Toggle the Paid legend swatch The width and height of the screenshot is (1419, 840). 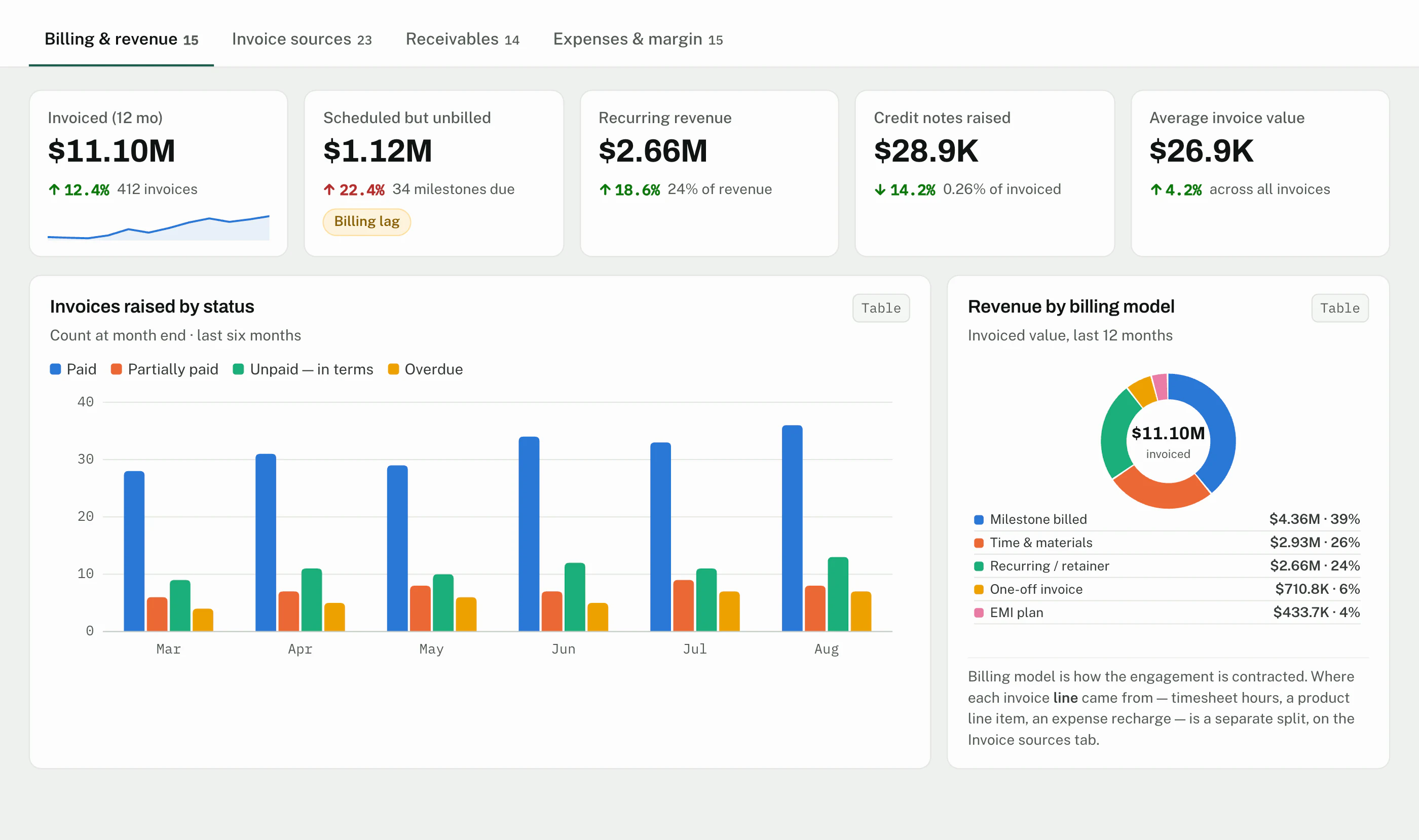55,369
